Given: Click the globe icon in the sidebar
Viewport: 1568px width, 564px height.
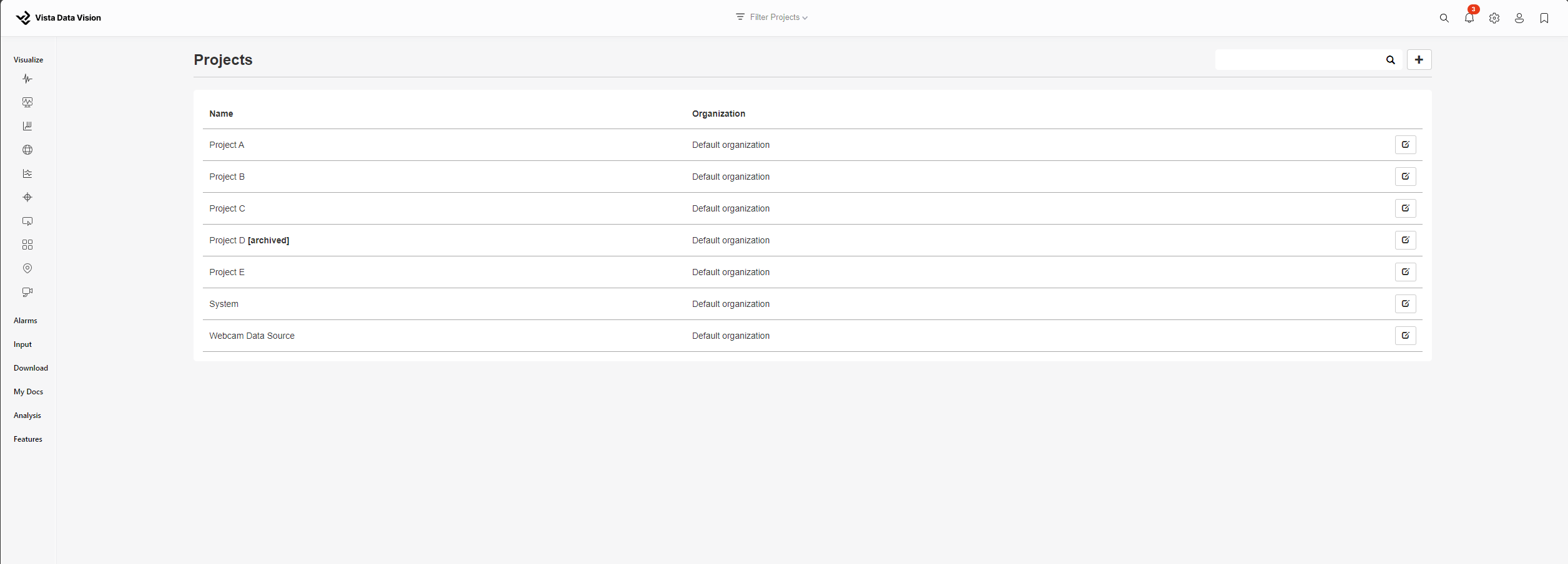Looking at the screenshot, I should tap(27, 150).
